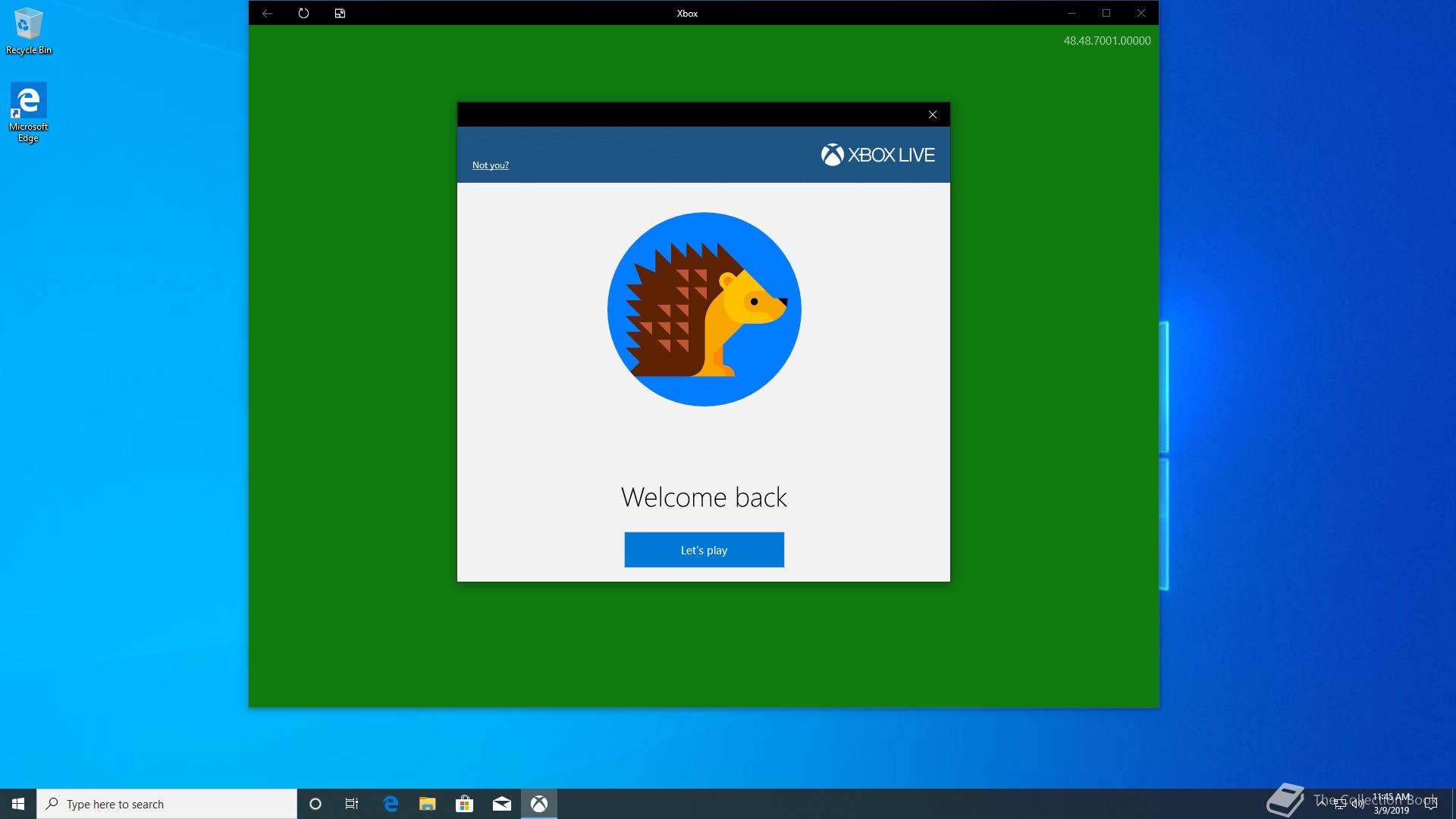Maximize the Xbox window
The height and width of the screenshot is (819, 1456).
tap(1106, 13)
